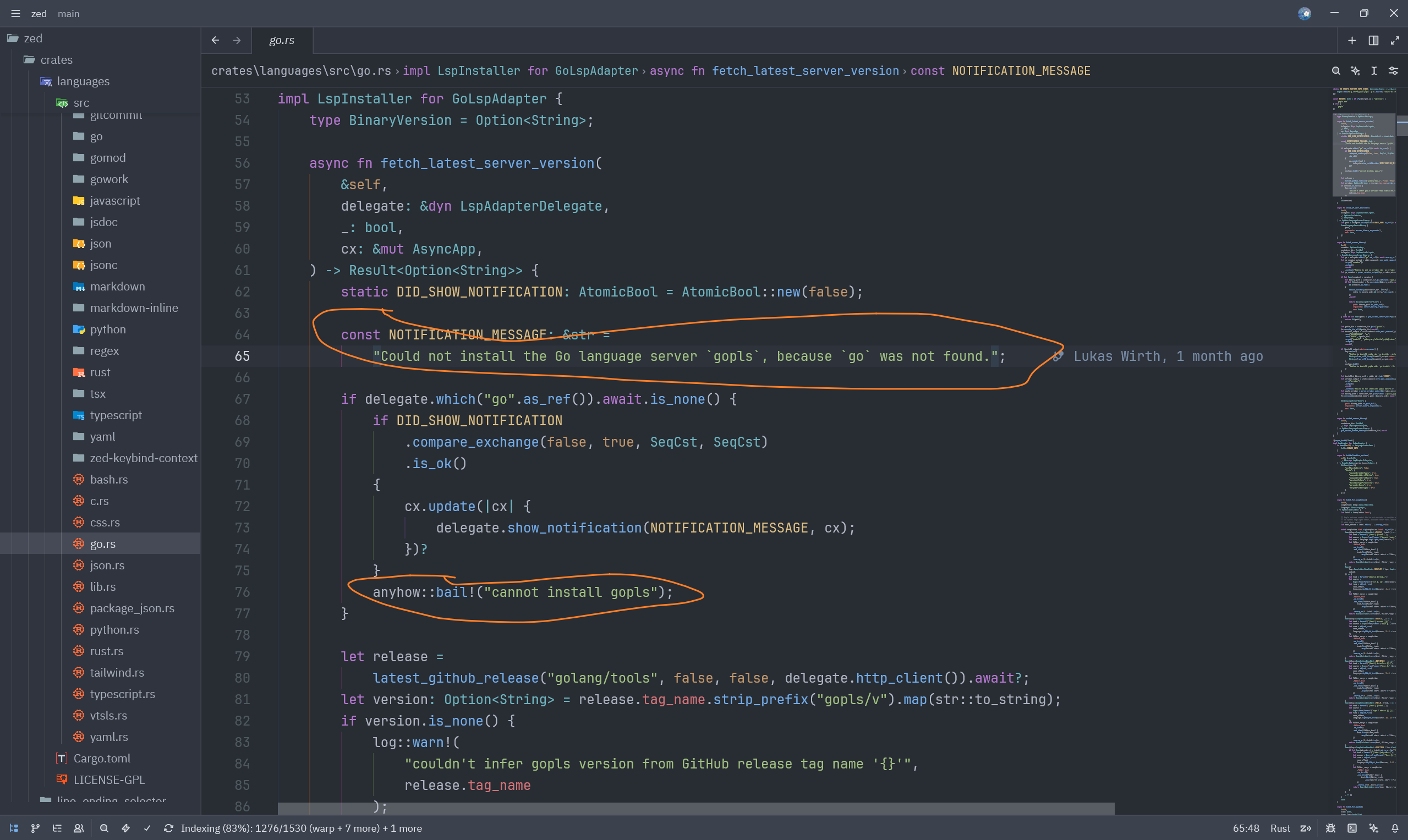Open editor controls sliders icon
The image size is (1408, 840).
[x=1393, y=71]
